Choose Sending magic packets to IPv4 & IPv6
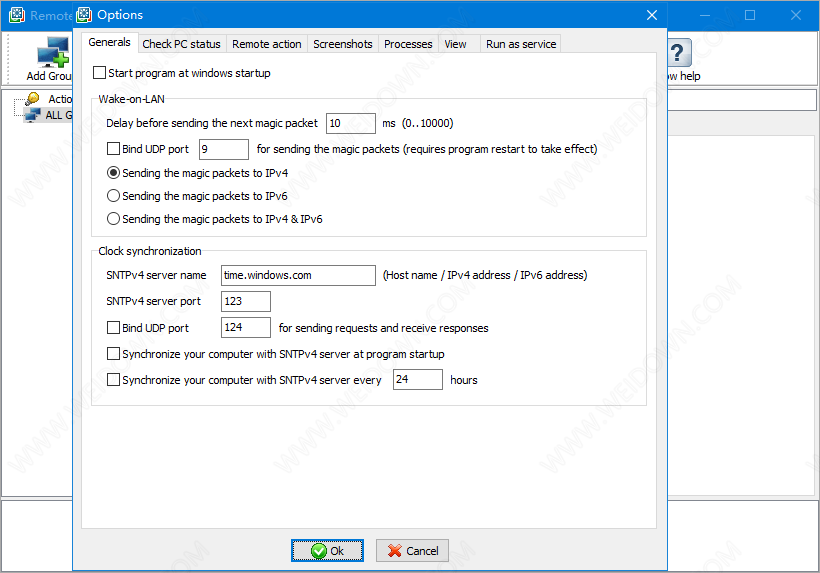The image size is (820, 573). 113,219
